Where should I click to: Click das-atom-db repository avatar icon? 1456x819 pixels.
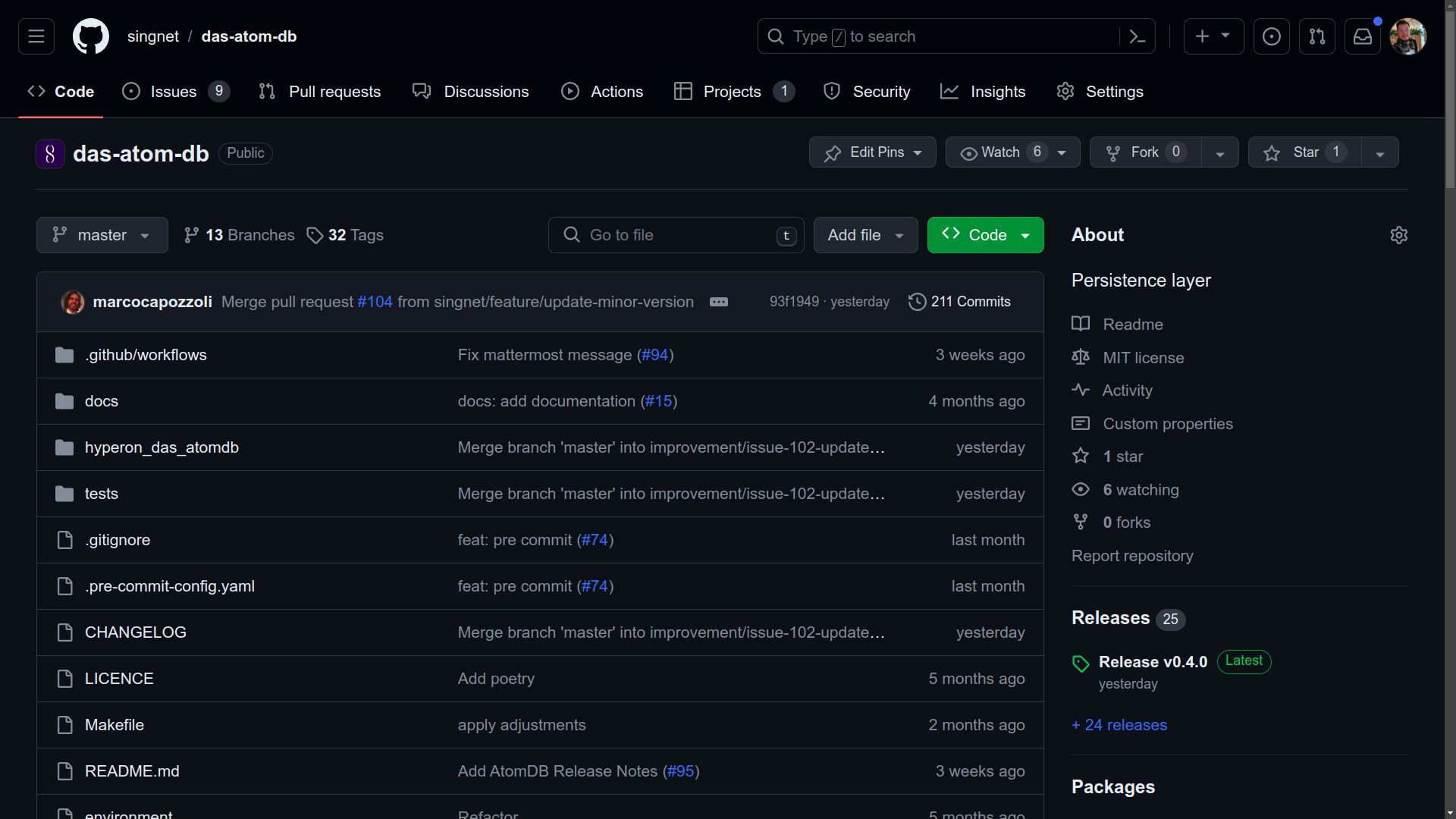point(50,154)
